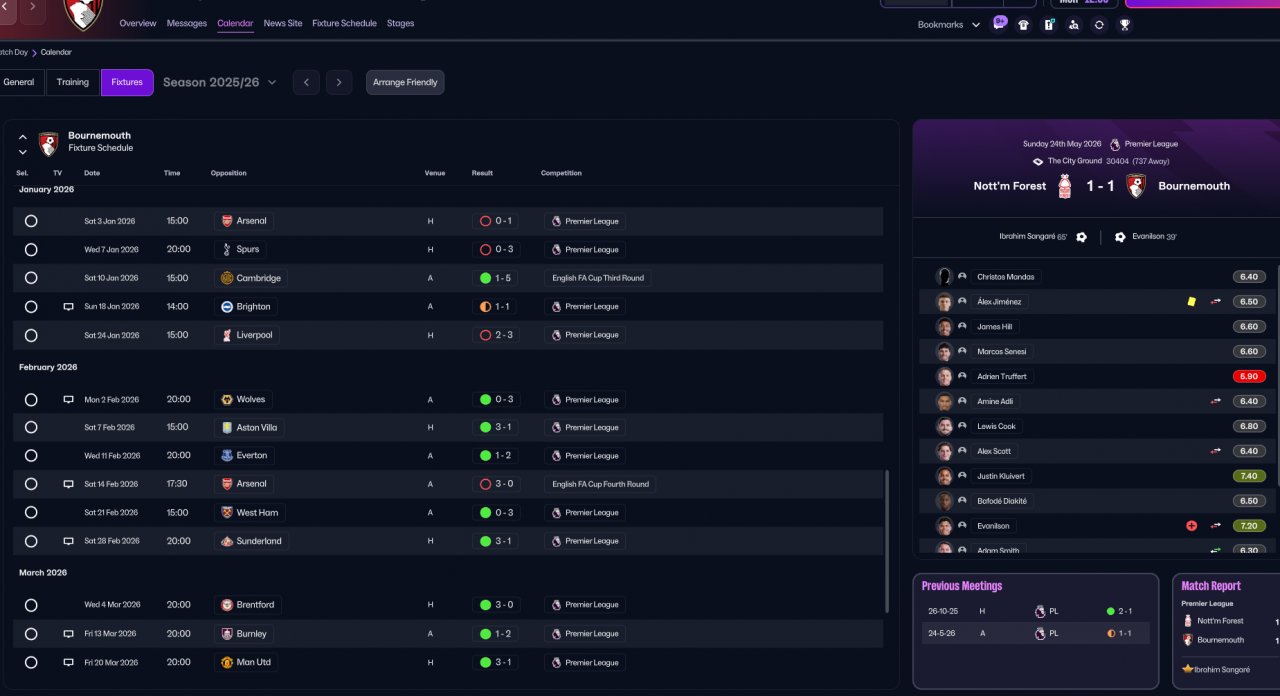
Task: Click Álex Jiménez yellow card icon
Action: 1191,301
